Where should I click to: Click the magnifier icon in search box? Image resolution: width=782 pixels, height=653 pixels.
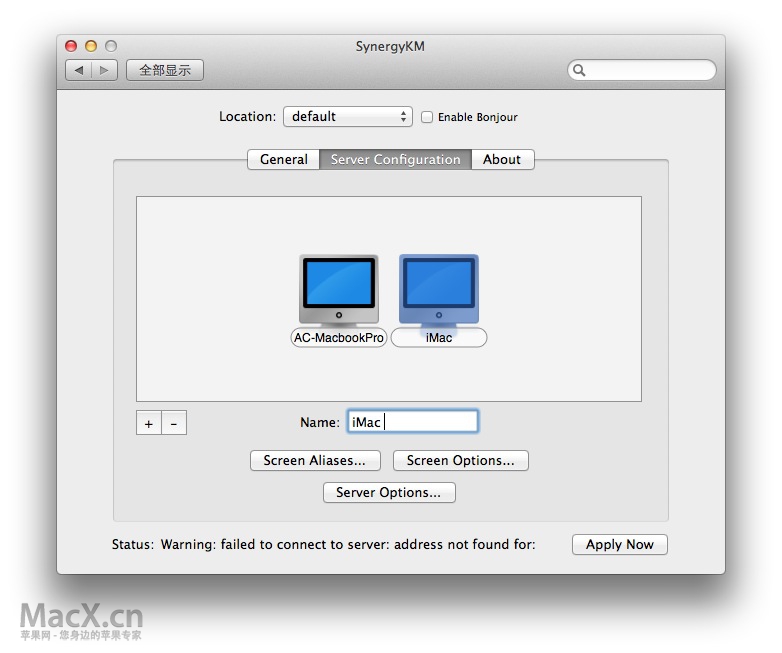coord(579,70)
